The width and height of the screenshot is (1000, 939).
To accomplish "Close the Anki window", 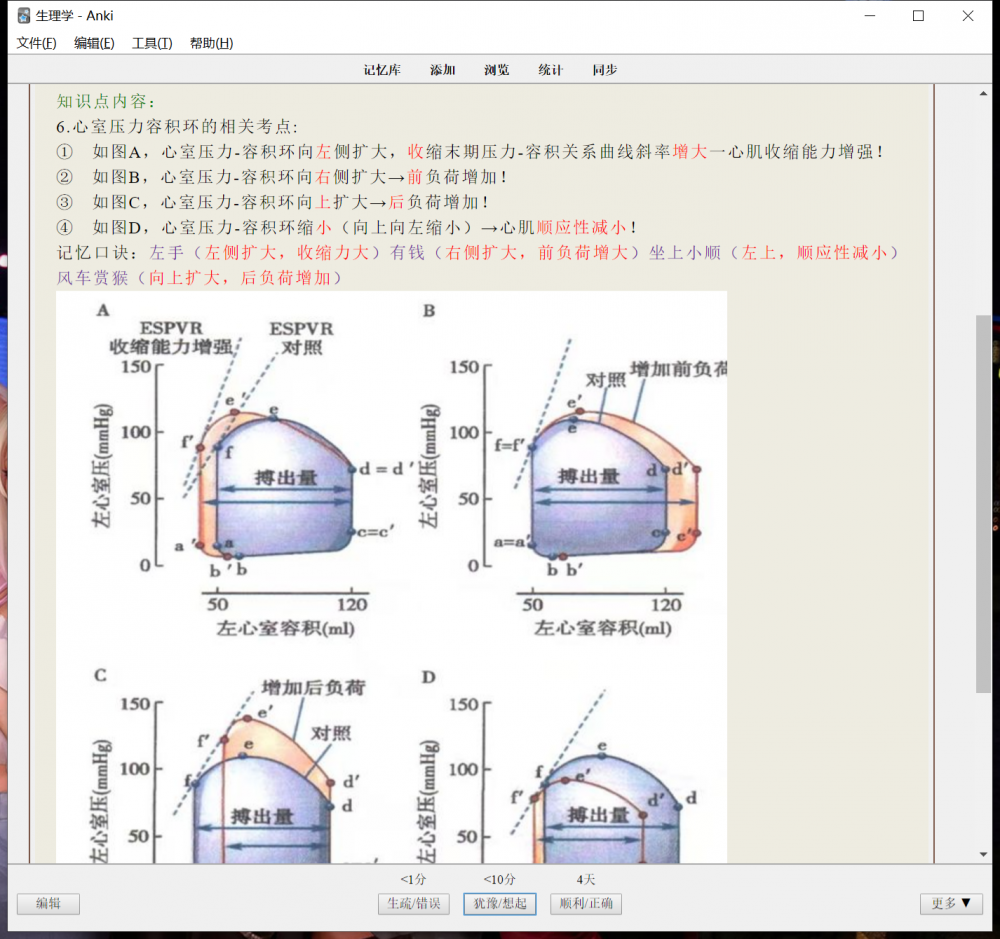I will (967, 15).
